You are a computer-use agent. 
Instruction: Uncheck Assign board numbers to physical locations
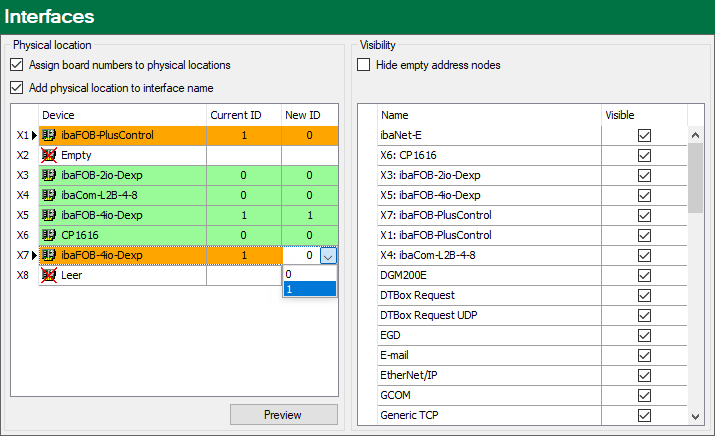(17, 65)
